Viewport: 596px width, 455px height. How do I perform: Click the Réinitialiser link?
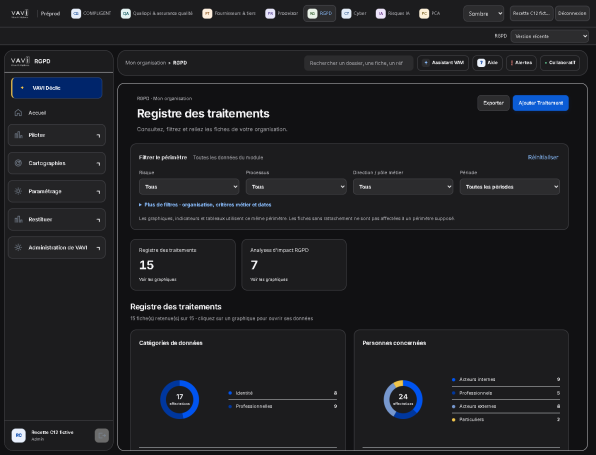543,157
